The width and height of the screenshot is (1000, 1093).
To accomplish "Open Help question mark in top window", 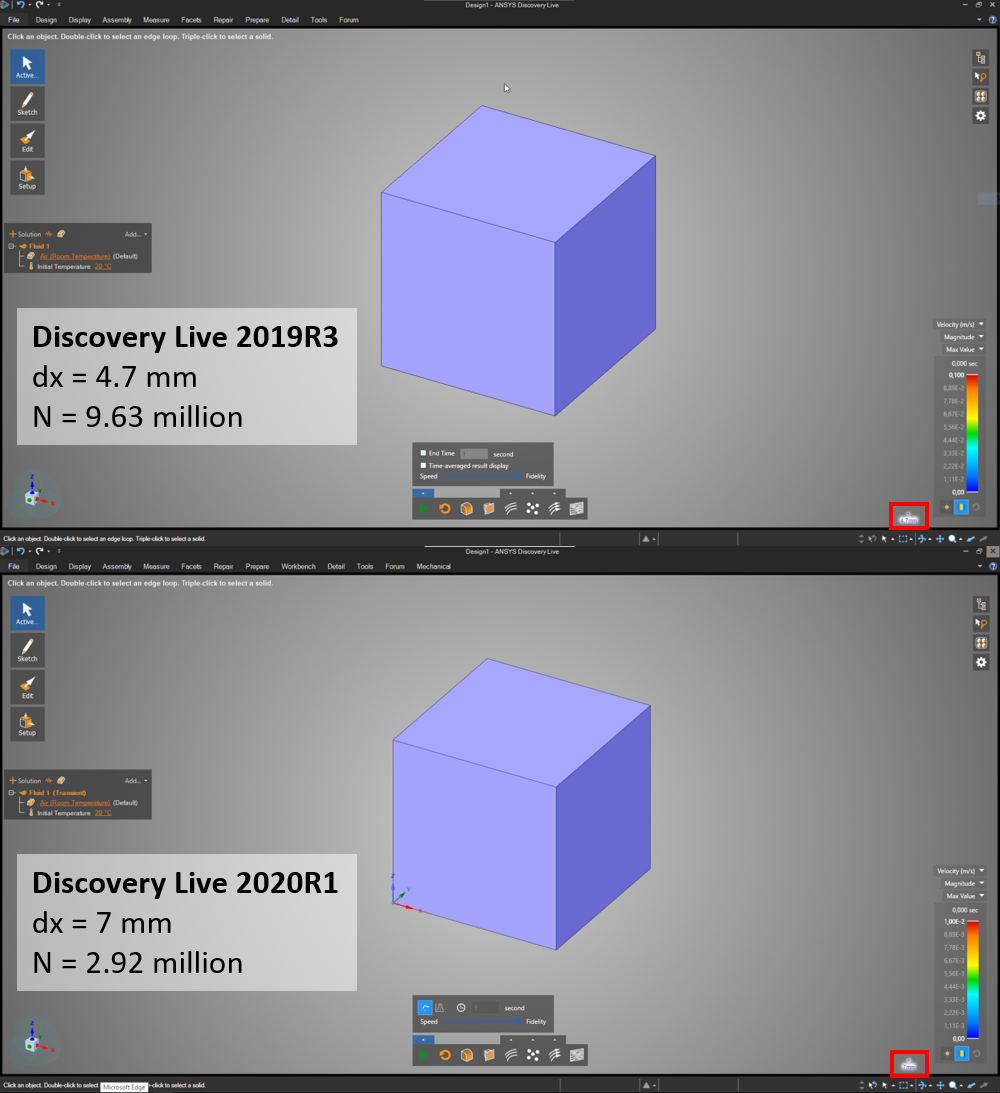I will [x=992, y=20].
